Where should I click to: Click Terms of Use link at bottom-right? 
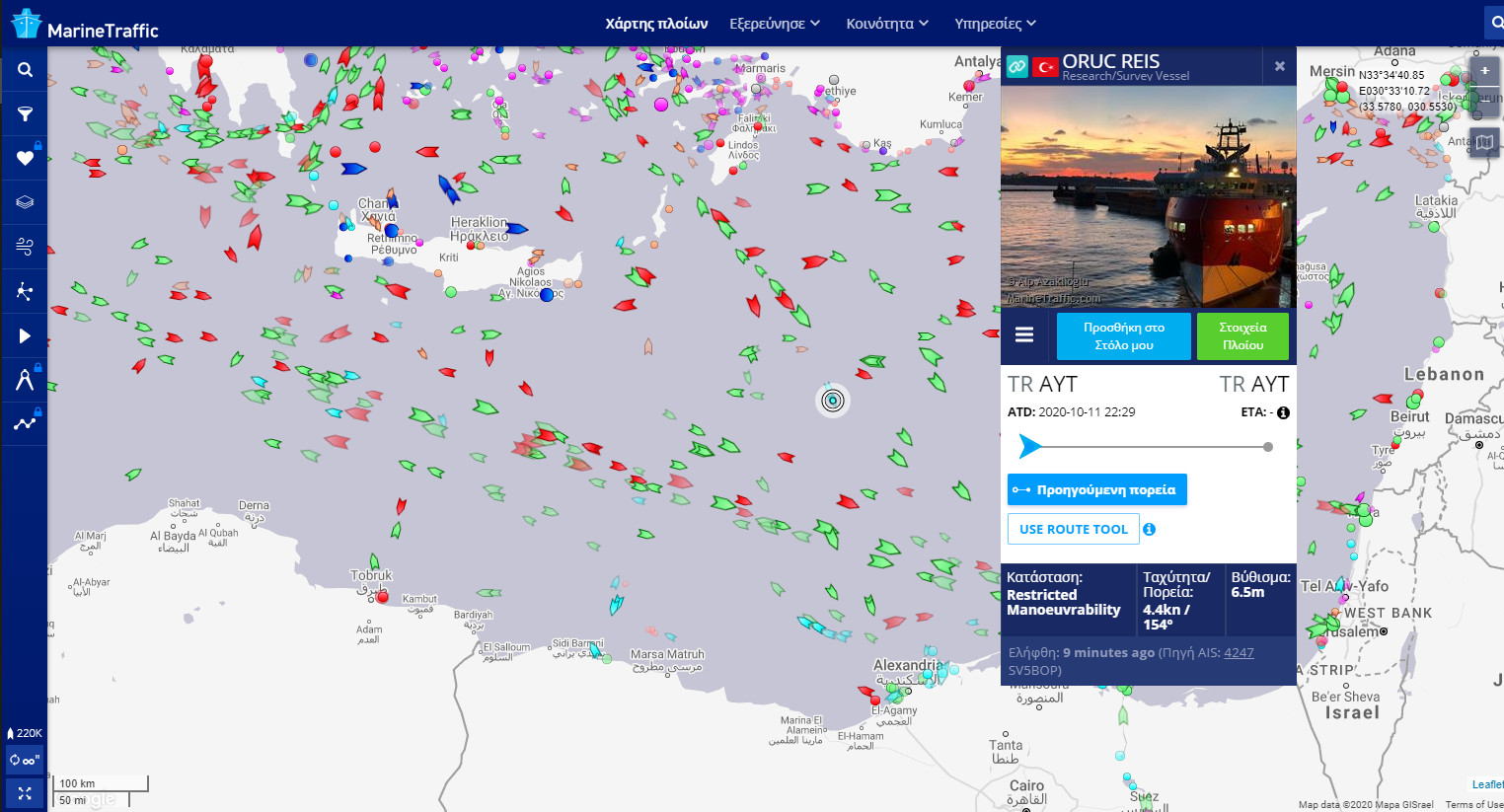(1474, 804)
